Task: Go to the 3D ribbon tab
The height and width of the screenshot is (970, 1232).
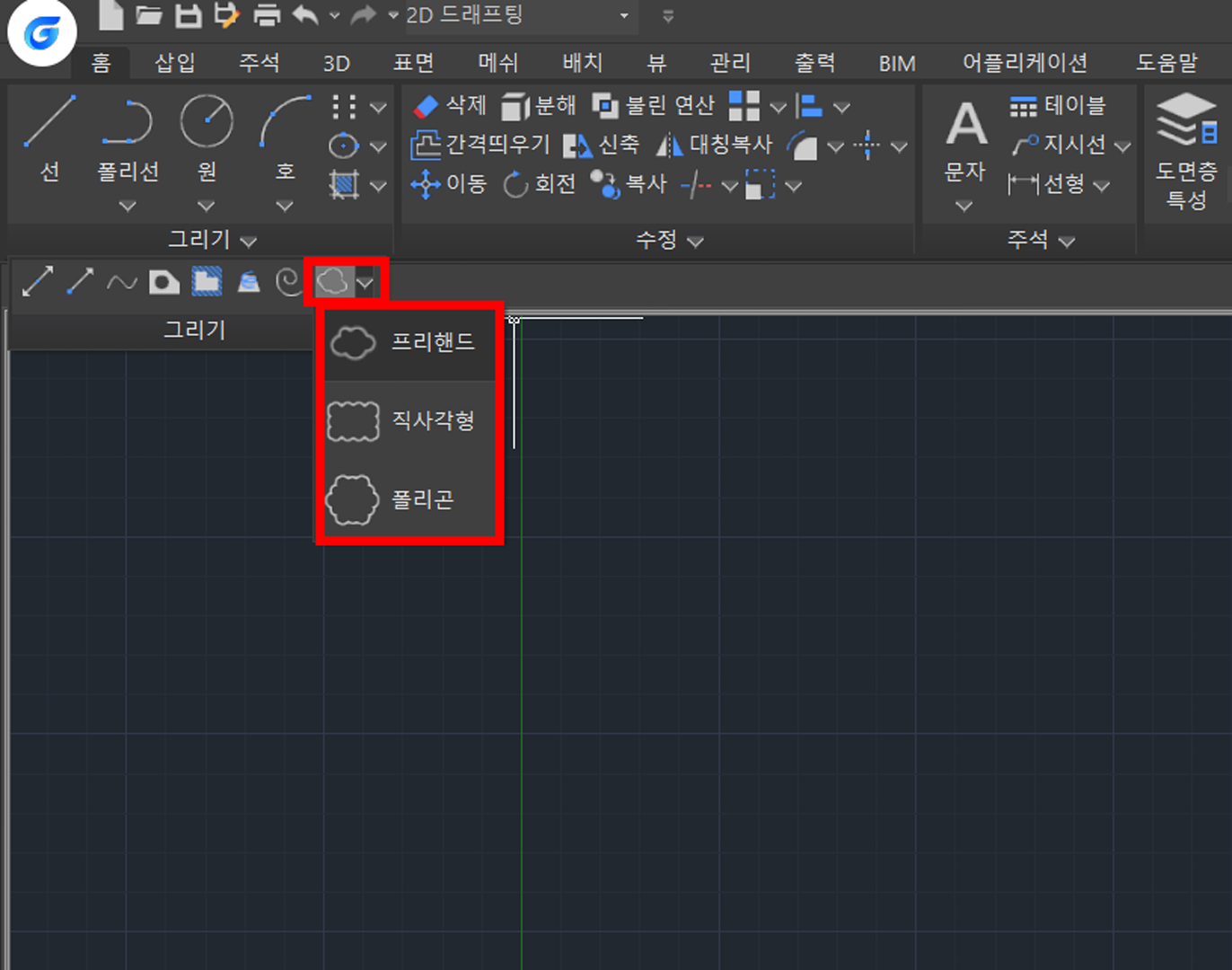Action: click(x=337, y=62)
